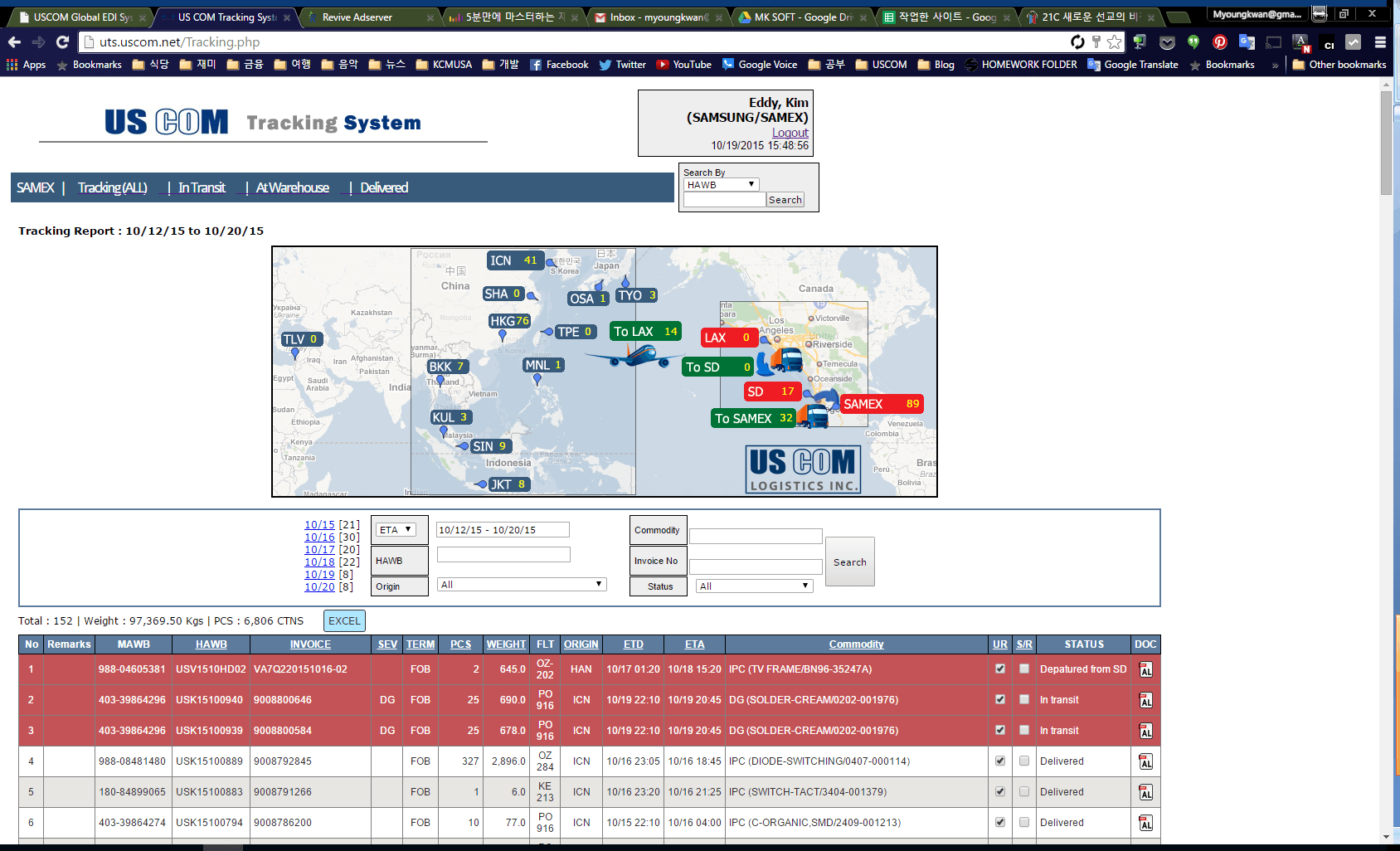Click the EXCEL export button
The height and width of the screenshot is (851, 1400).
point(344,620)
